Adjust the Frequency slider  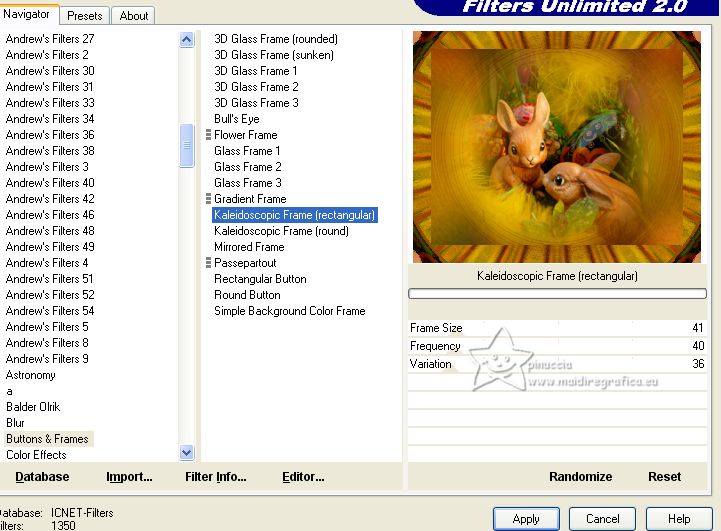tap(557, 346)
